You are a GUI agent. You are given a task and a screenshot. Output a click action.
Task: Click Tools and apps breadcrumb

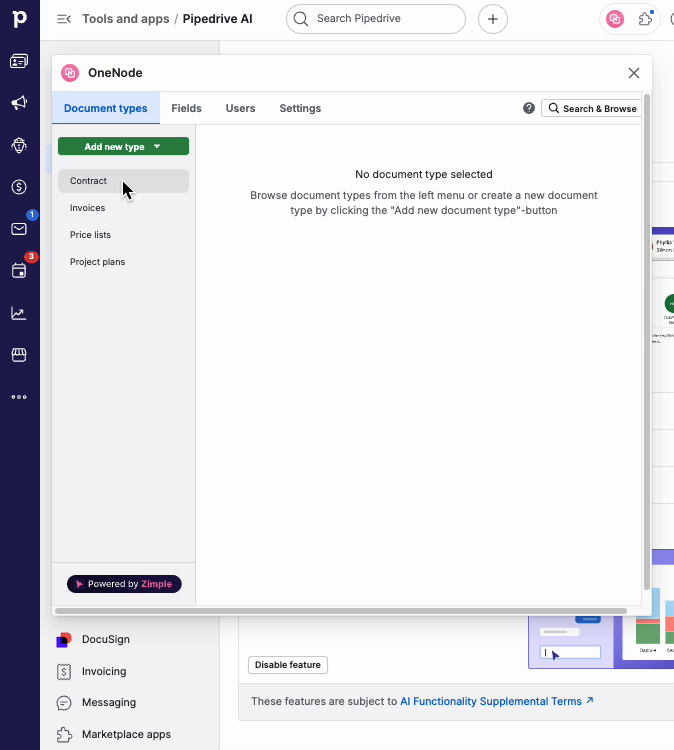(x=126, y=19)
